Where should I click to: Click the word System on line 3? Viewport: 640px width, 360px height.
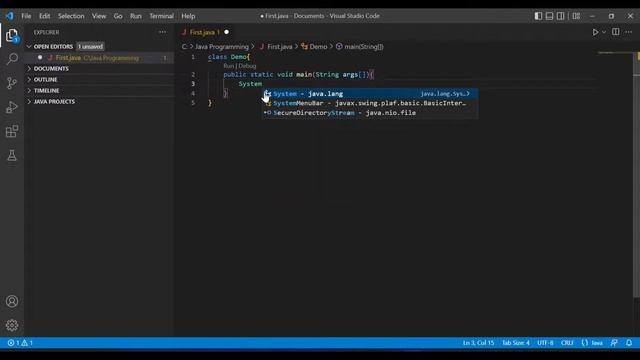(250, 84)
